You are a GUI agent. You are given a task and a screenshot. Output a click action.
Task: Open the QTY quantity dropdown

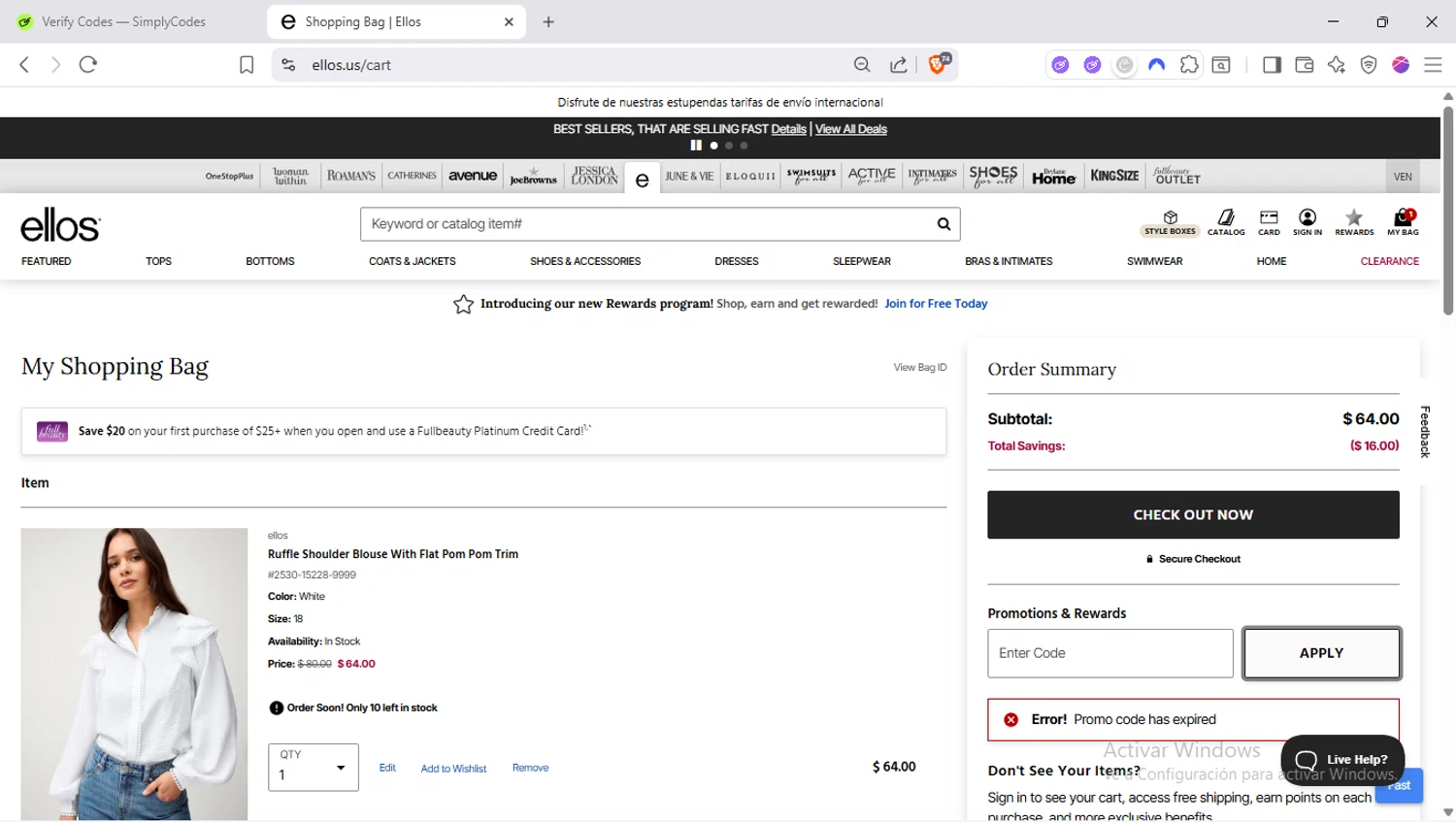coord(314,768)
